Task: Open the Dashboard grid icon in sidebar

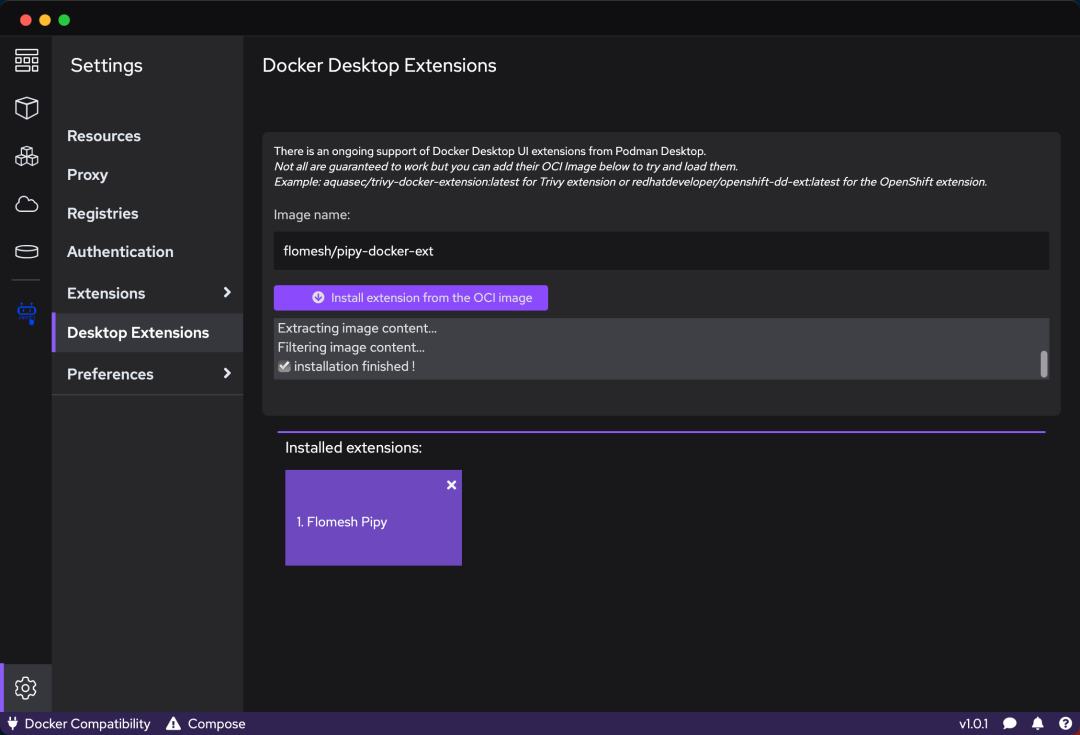Action: 26,60
